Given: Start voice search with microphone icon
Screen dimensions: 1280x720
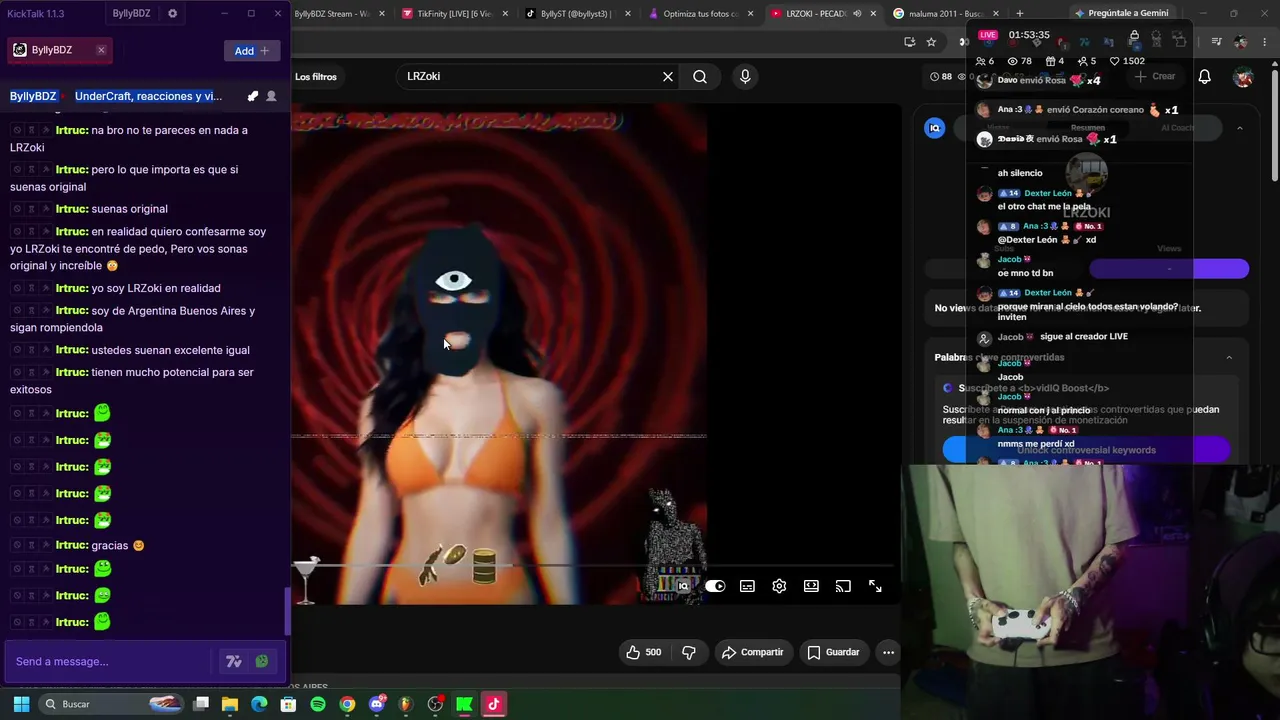Looking at the screenshot, I should click(x=745, y=77).
